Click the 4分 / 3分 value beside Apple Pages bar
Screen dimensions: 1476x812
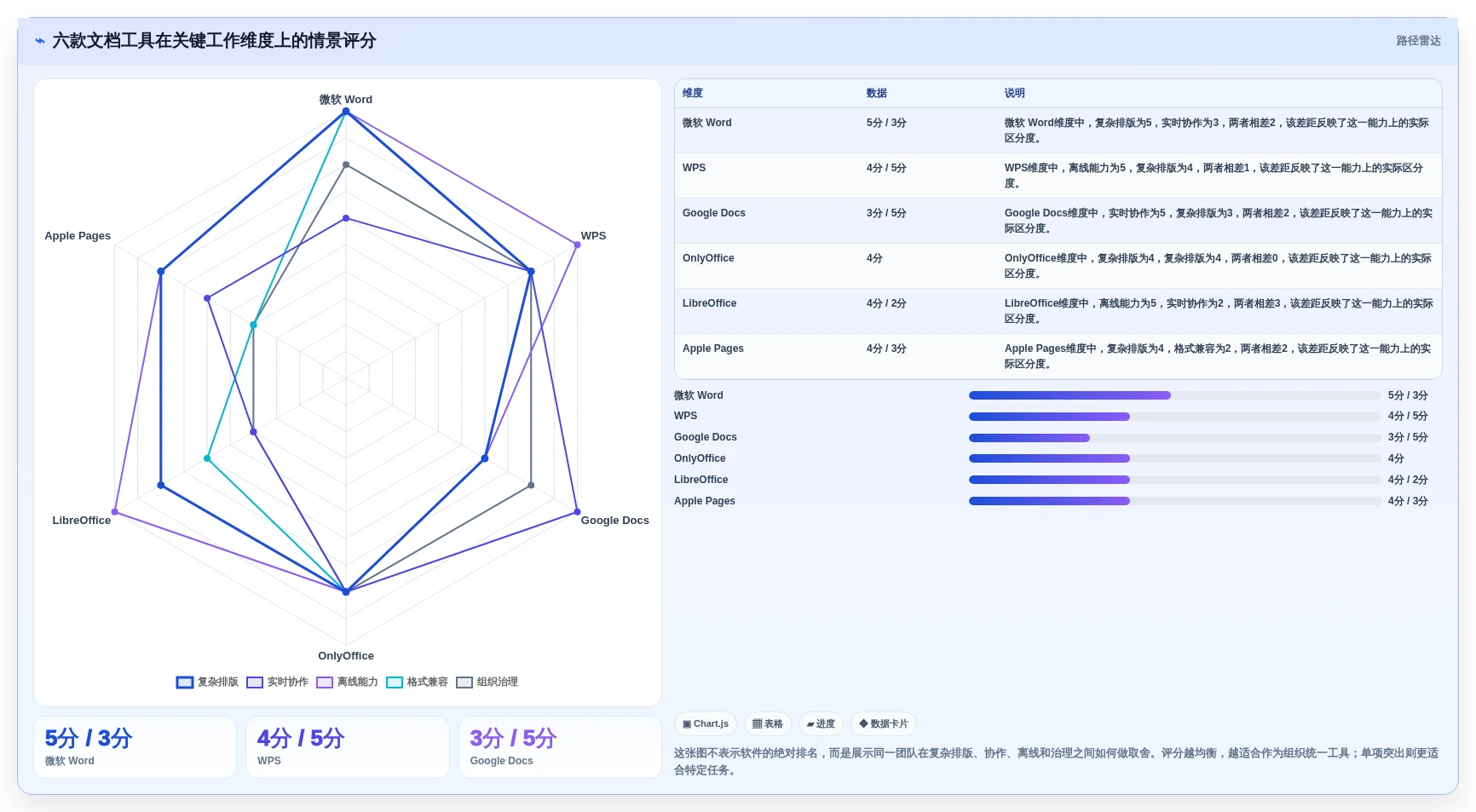pyautogui.click(x=1408, y=501)
